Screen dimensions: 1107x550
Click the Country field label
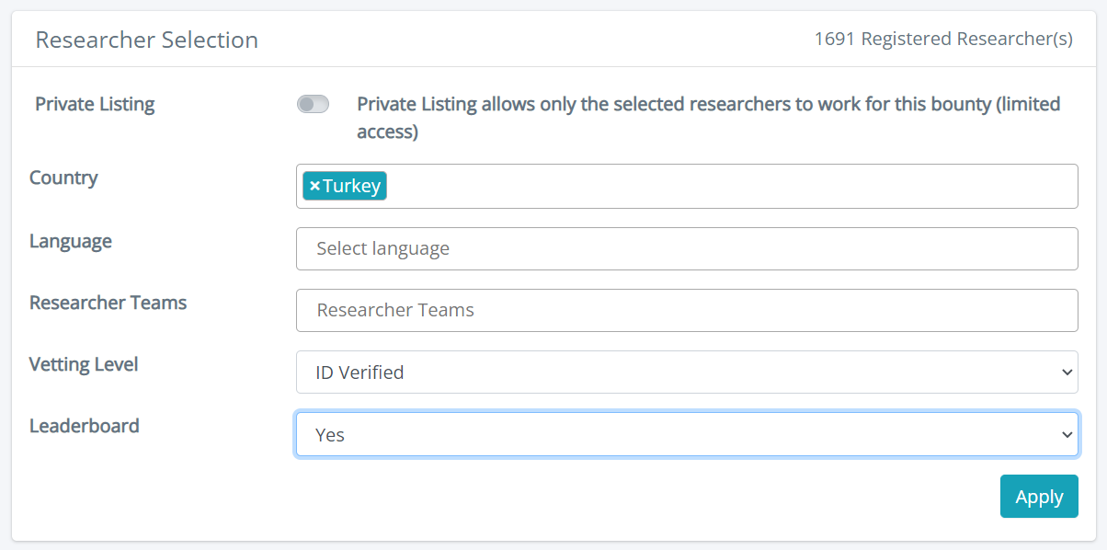64,178
